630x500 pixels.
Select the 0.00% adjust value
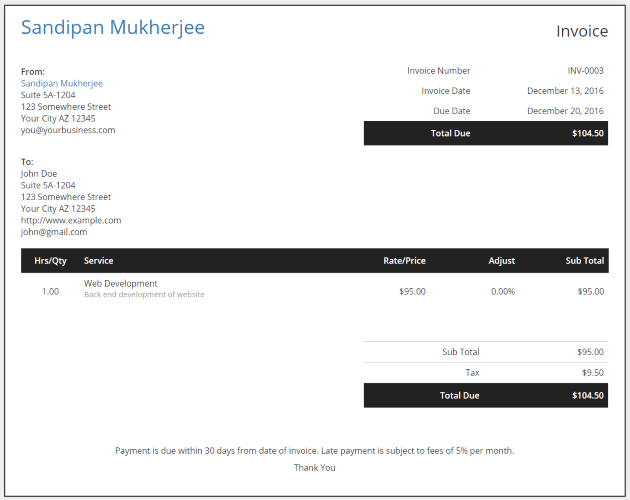coord(503,291)
